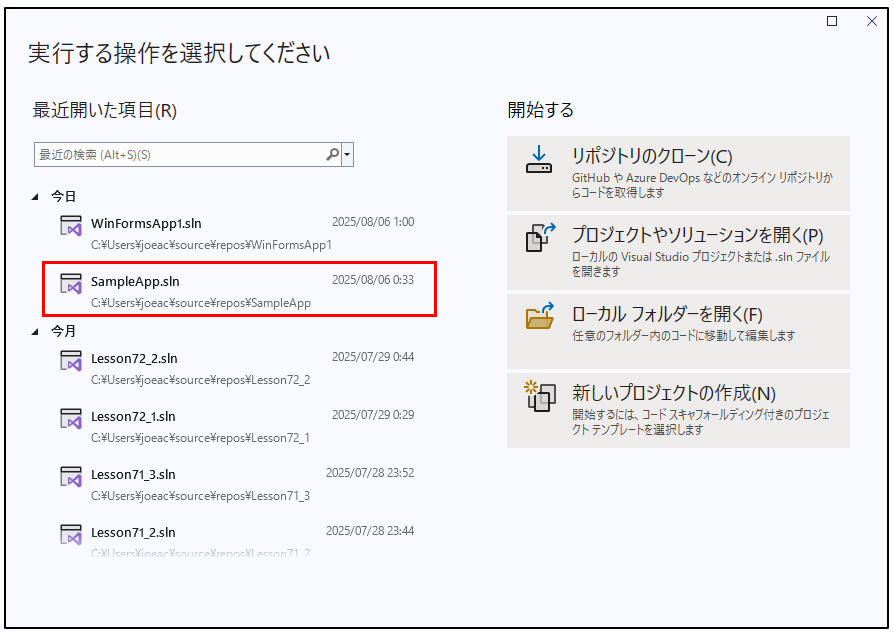Click the Lesson72_2.sln solution icon

(x=70, y=361)
